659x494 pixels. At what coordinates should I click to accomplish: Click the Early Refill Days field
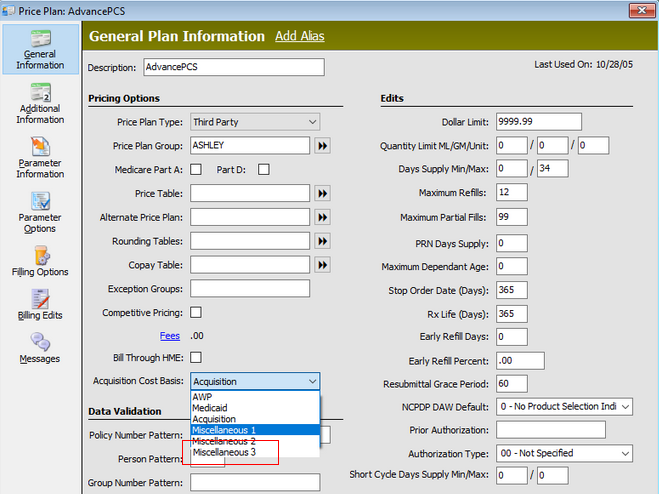point(511,337)
